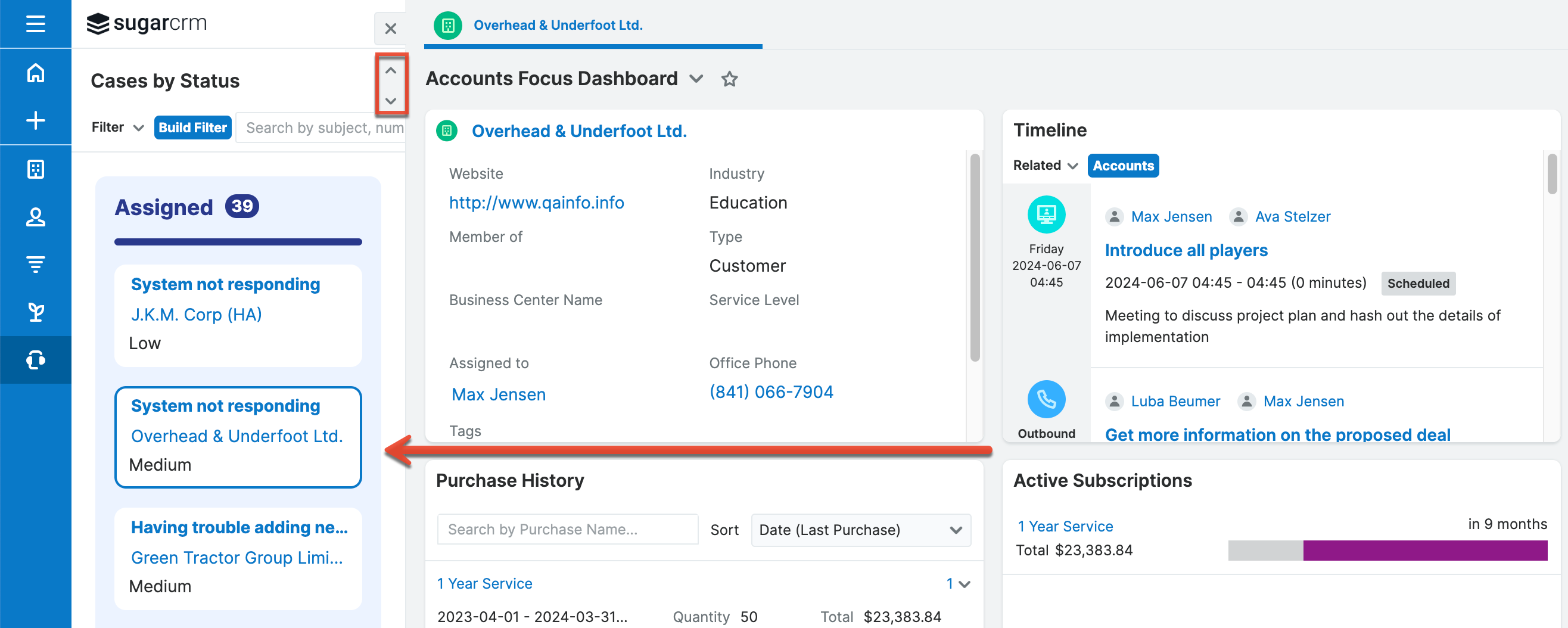Close the Cases side panel
Screen dimensions: 1568x628
click(390, 29)
